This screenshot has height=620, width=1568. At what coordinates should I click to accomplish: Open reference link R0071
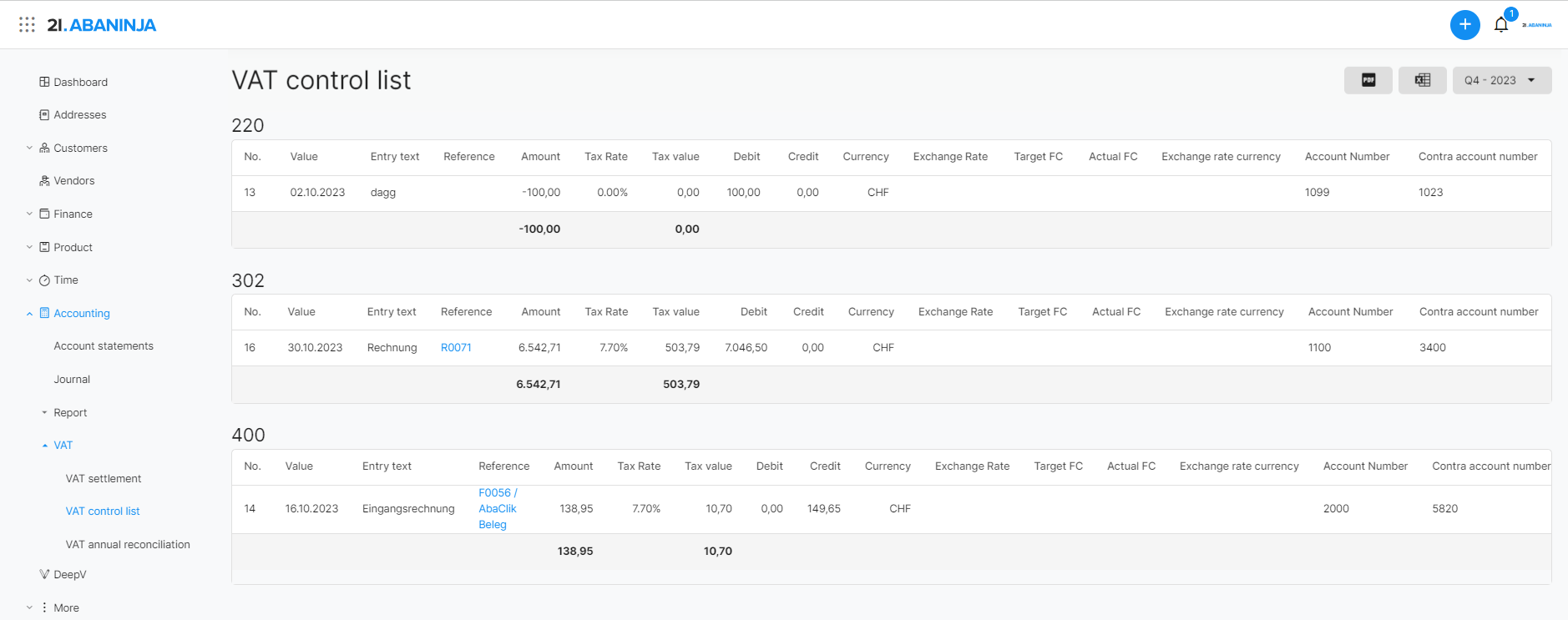[456, 347]
